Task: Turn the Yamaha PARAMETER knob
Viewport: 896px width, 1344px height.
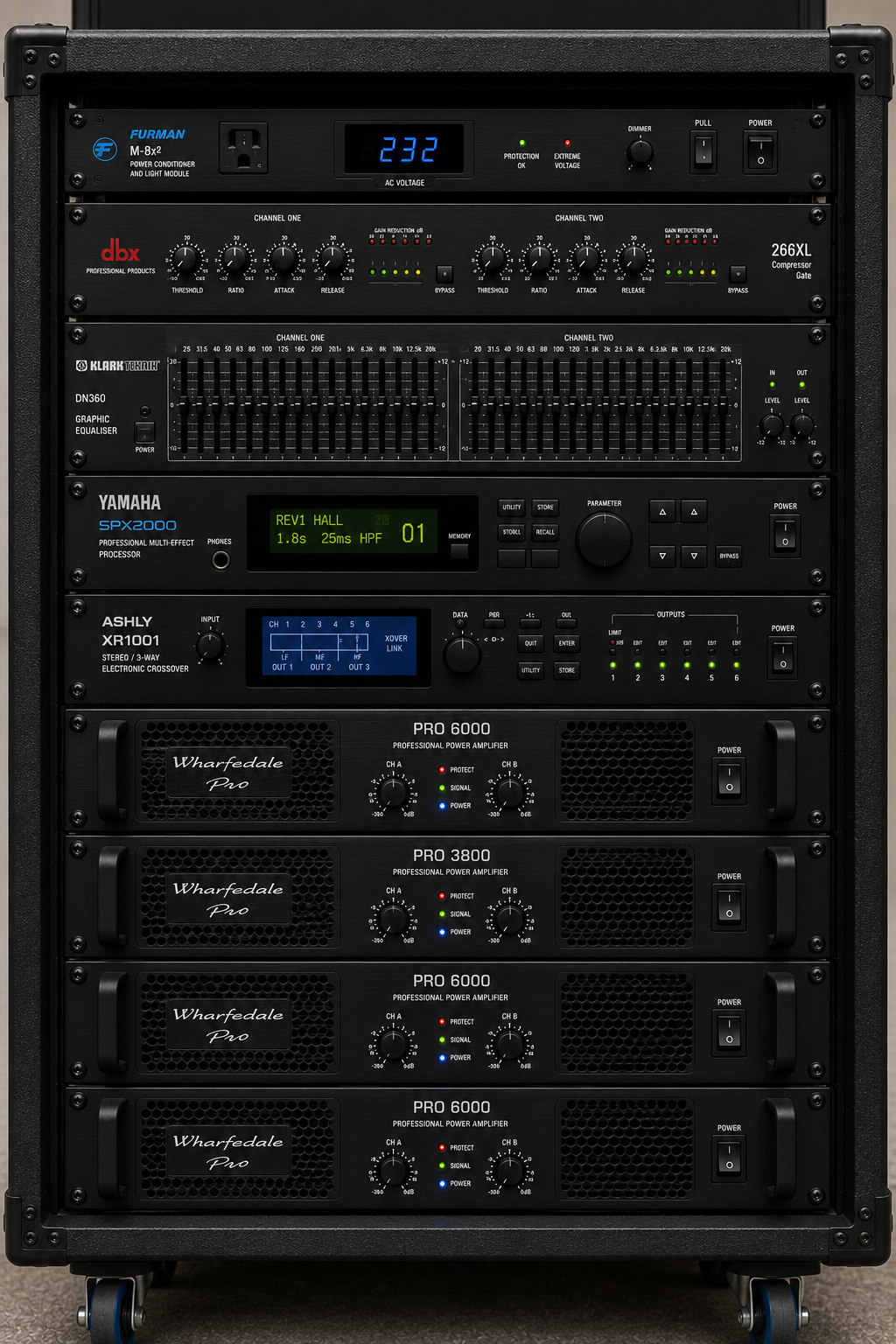Action: [604, 540]
